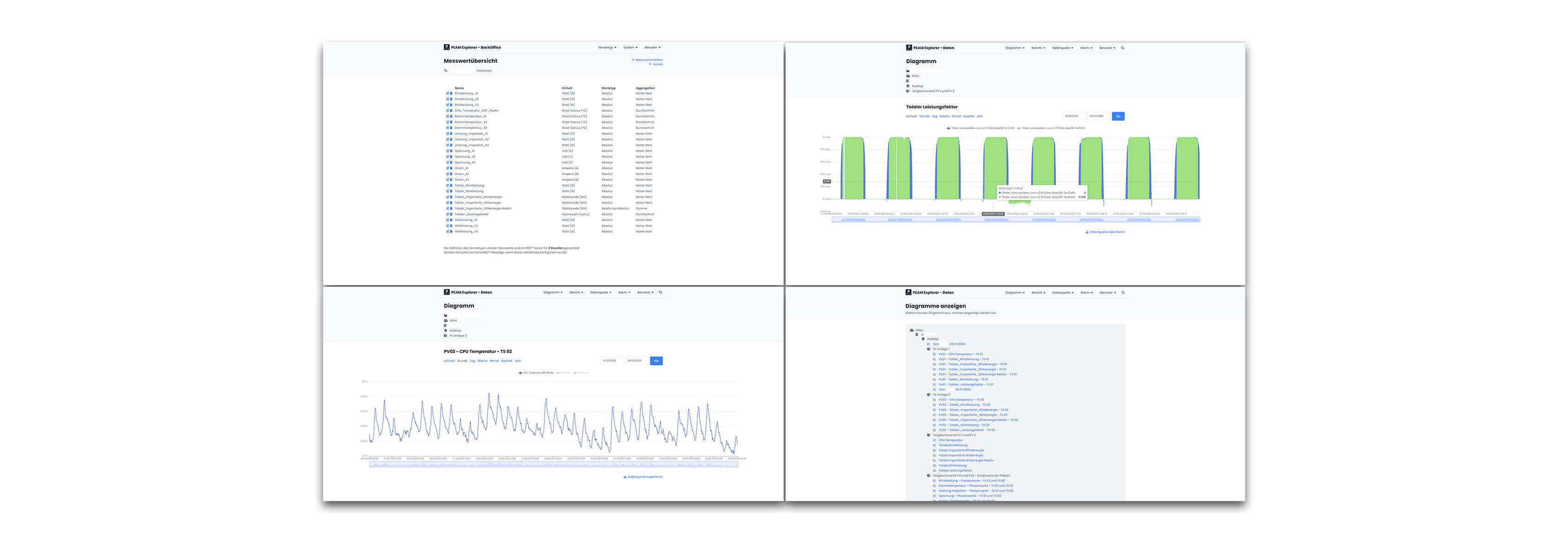Open Benutzer dropdown in BackOffice window
Screen dimensions: 1568x543
653,47
